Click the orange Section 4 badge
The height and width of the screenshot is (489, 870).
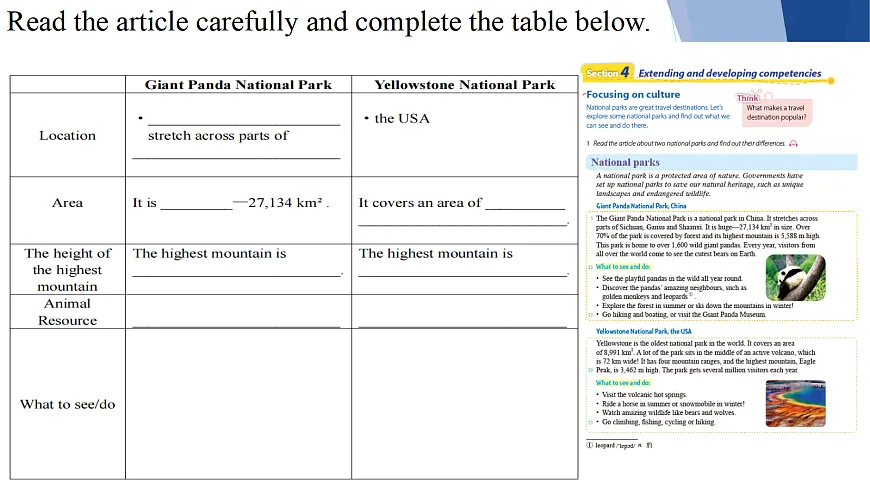coord(608,73)
